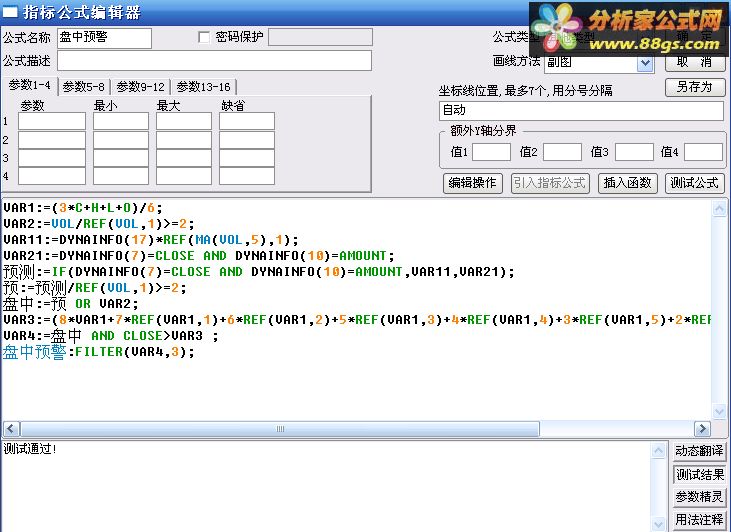Click the VAR11:=DYNAINFO(17) code line
The image size is (731, 532).
[151, 240]
